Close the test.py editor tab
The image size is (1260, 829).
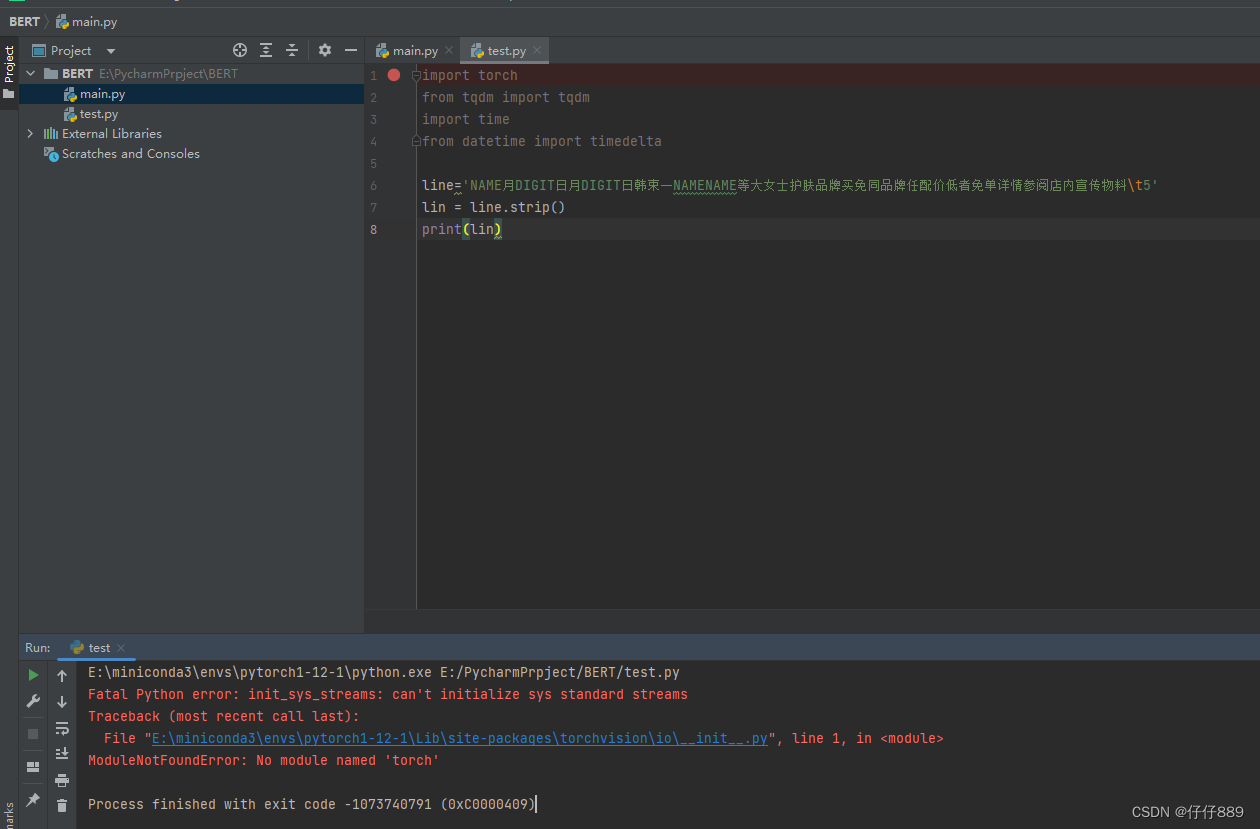[537, 50]
